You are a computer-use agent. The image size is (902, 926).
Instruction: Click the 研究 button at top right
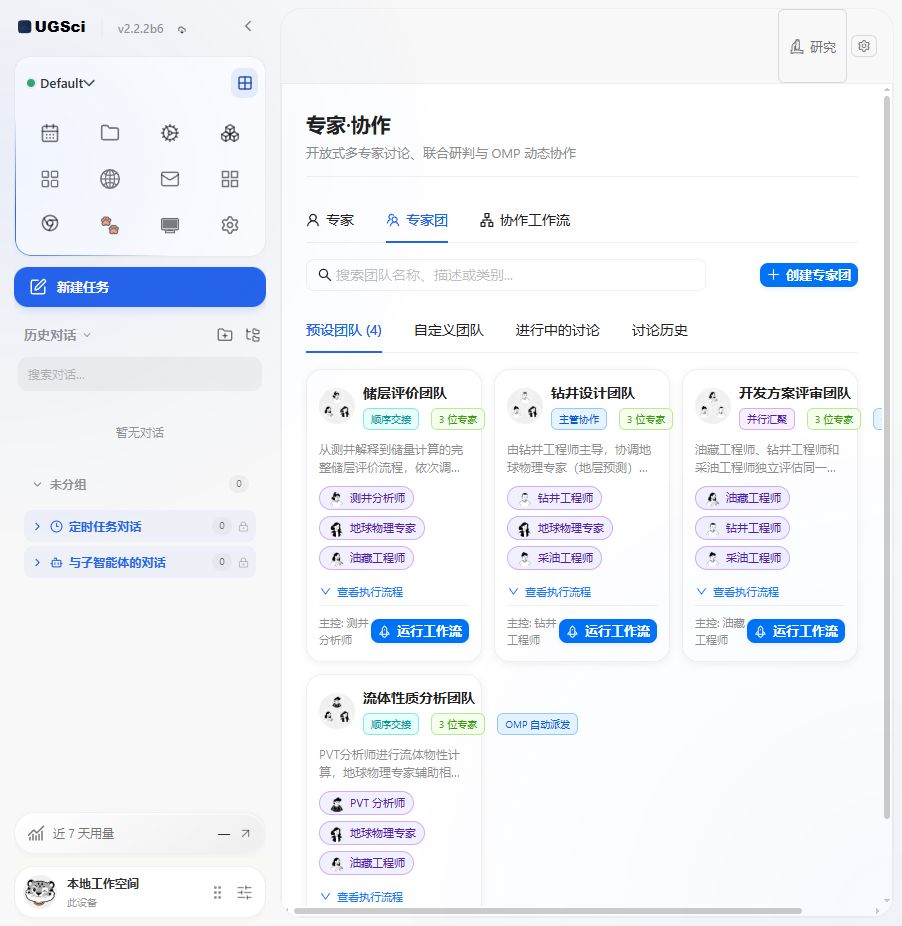(813, 47)
